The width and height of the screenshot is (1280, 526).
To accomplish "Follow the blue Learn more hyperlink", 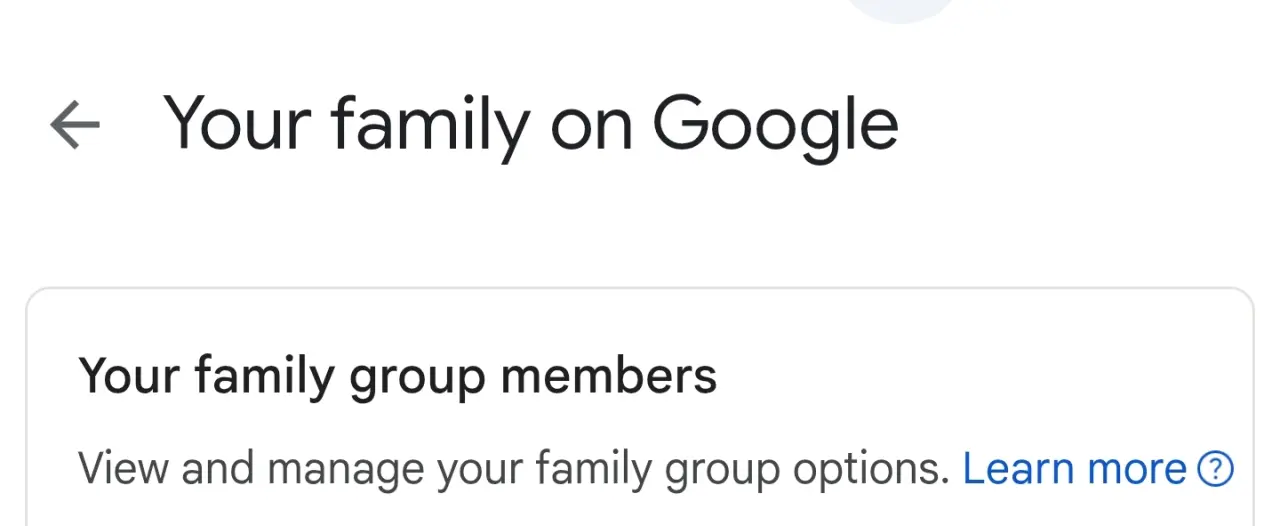I will click(1074, 468).
